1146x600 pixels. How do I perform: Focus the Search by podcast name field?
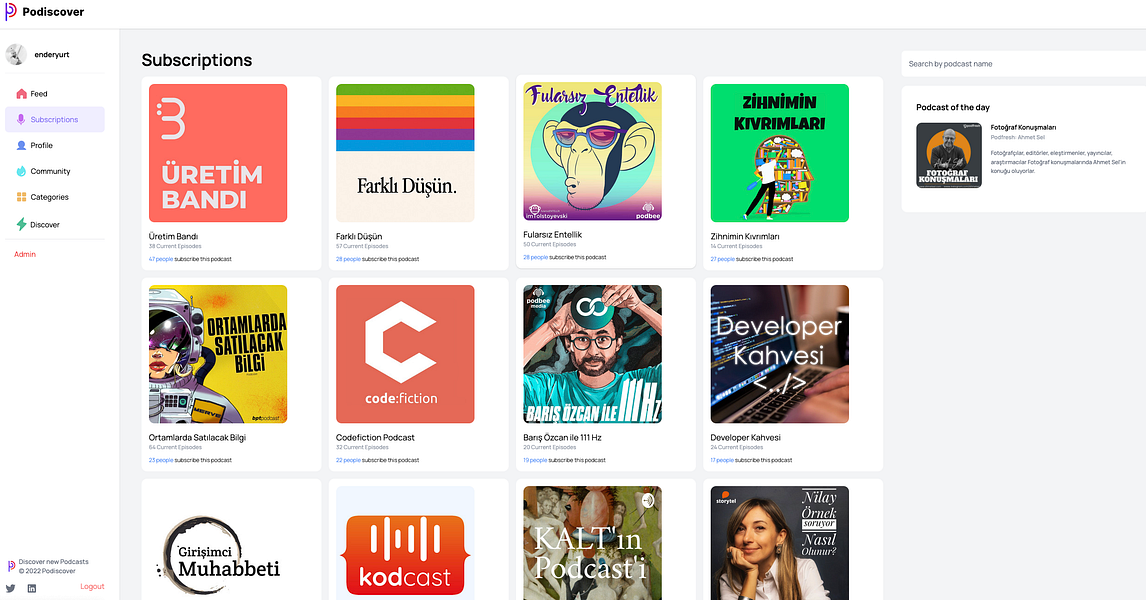point(1023,64)
